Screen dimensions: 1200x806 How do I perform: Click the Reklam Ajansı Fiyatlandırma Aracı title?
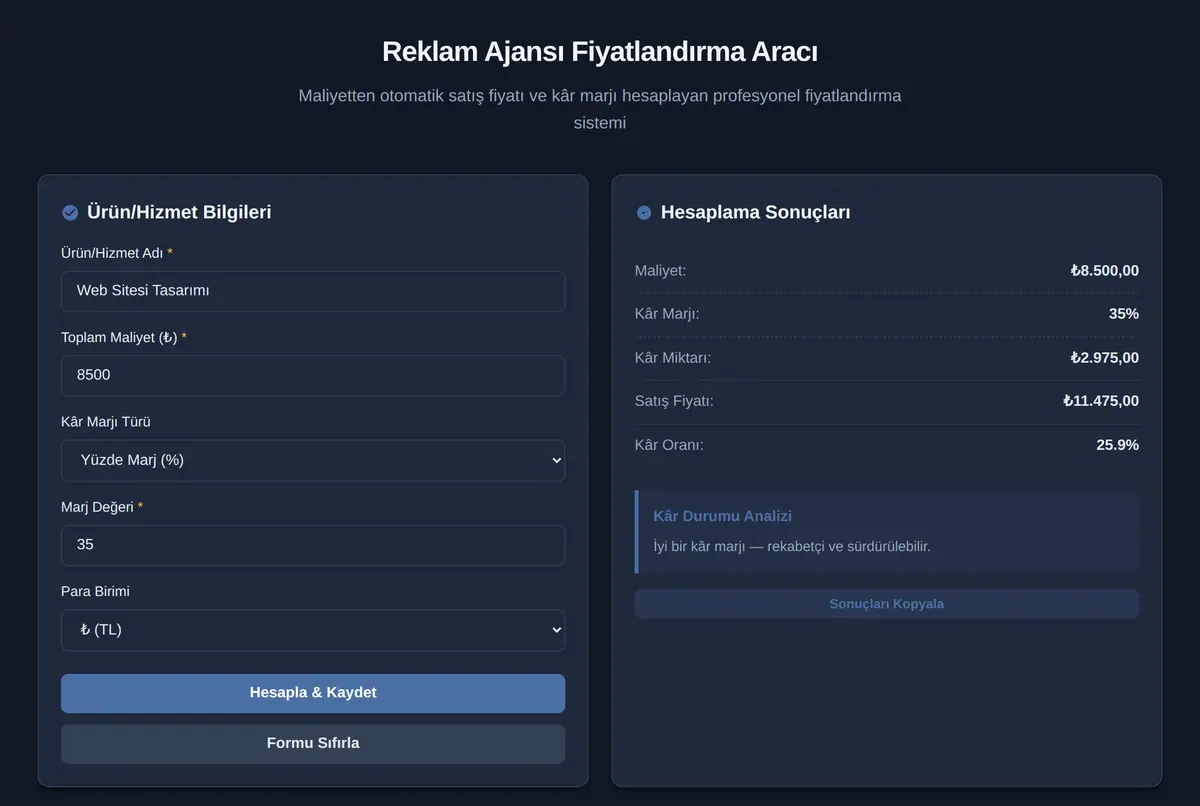coord(600,51)
